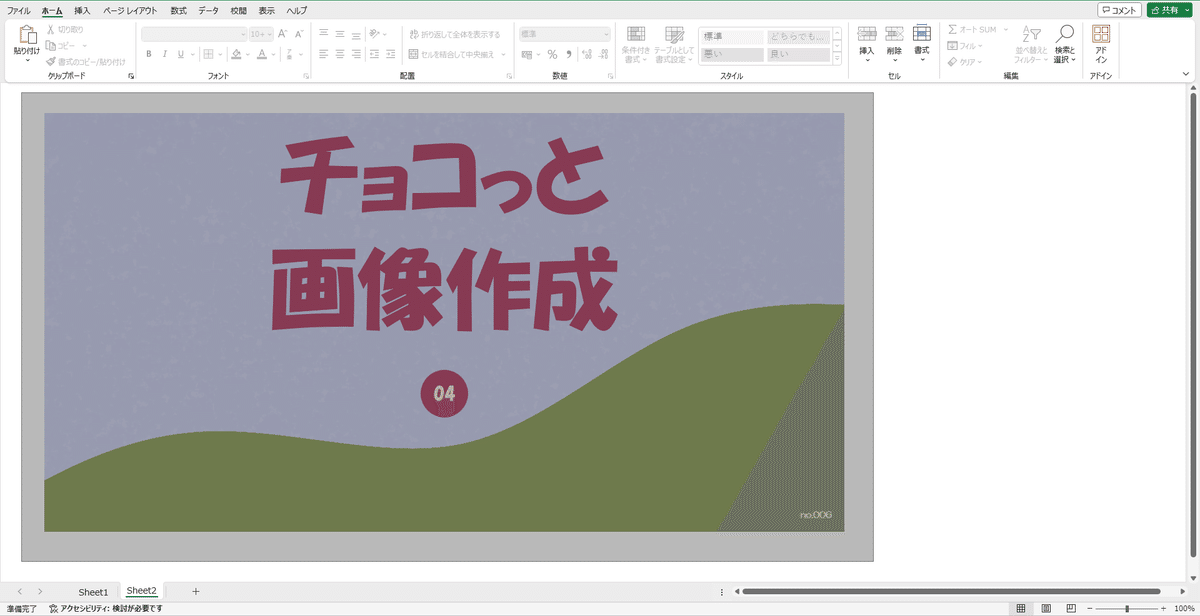Adjust the zoom slider handle
The height and width of the screenshot is (616, 1200).
click(1127, 608)
